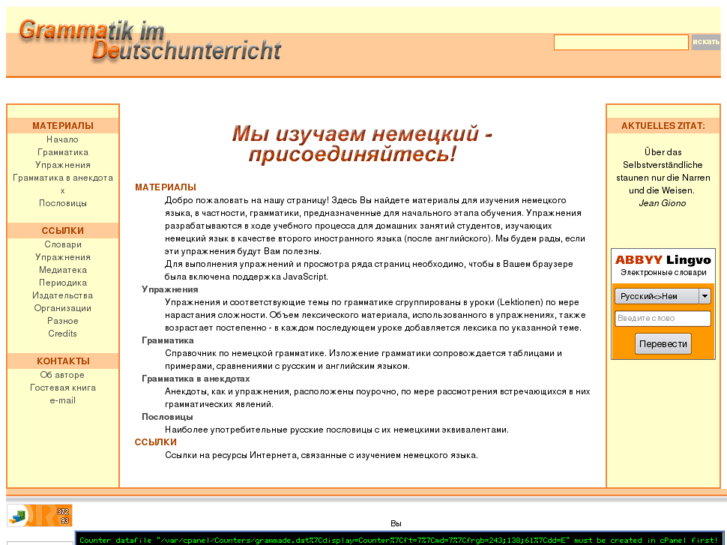The image size is (727, 545).
Task: Open the Медиатека link
Action: coord(63,270)
